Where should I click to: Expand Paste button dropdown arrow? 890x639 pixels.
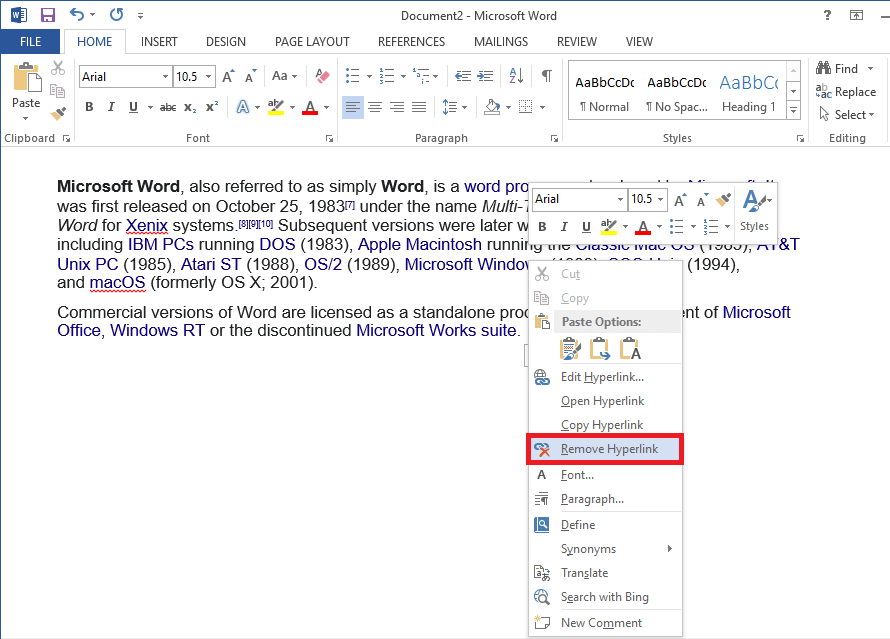pos(26,118)
